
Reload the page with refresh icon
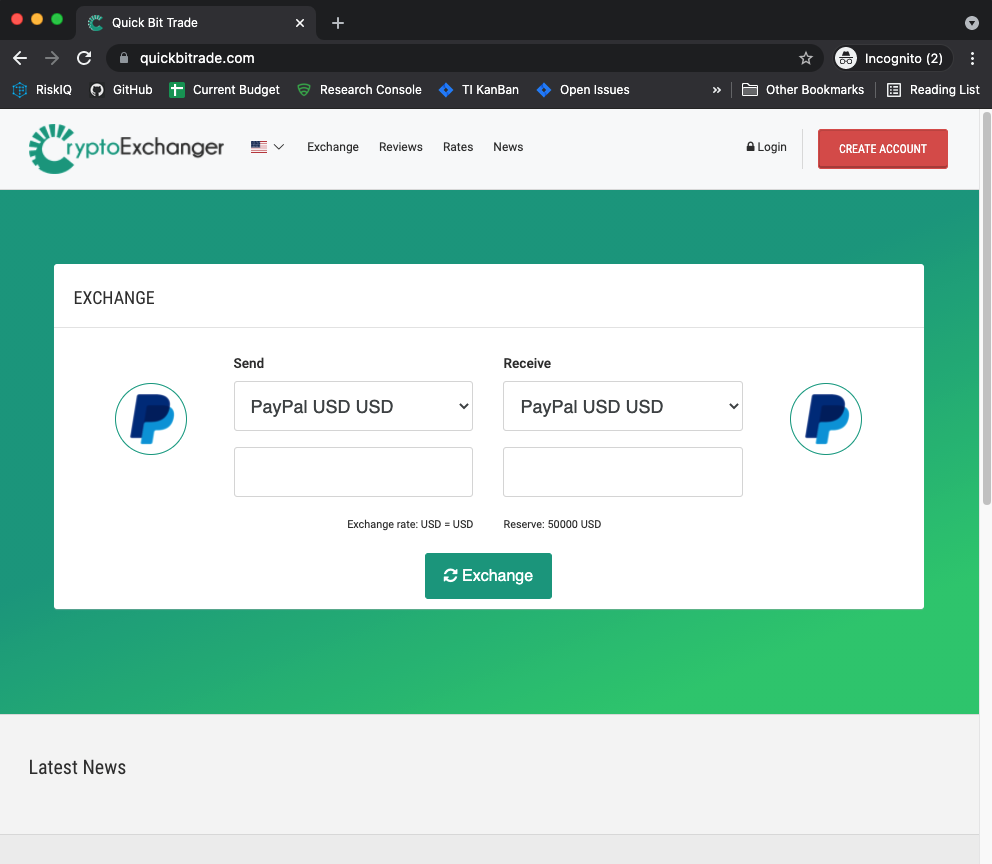pos(84,58)
